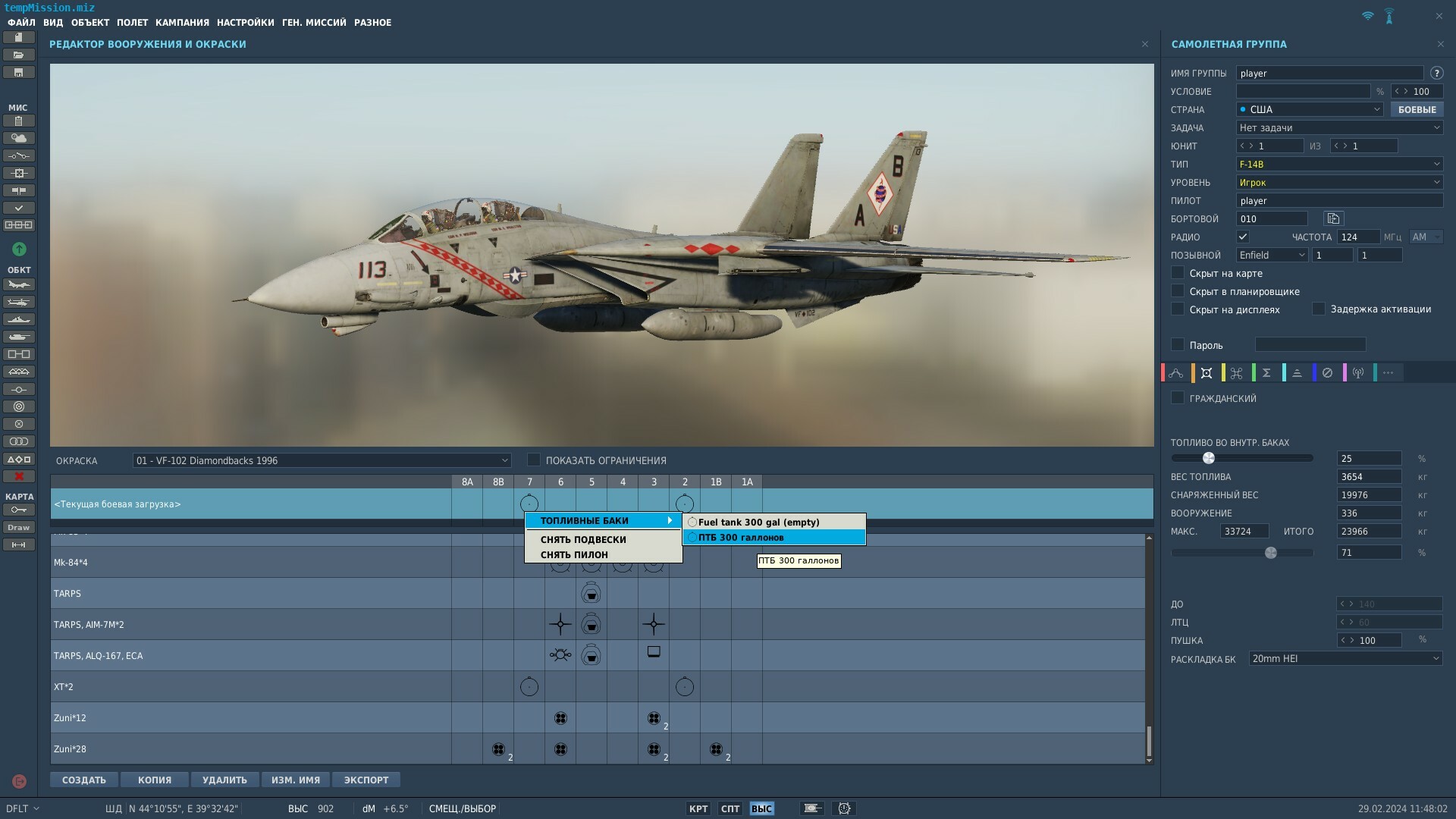Image resolution: width=1456 pixels, height=819 pixels.
Task: Click the help question mark next to the group name
Action: click(x=1436, y=73)
